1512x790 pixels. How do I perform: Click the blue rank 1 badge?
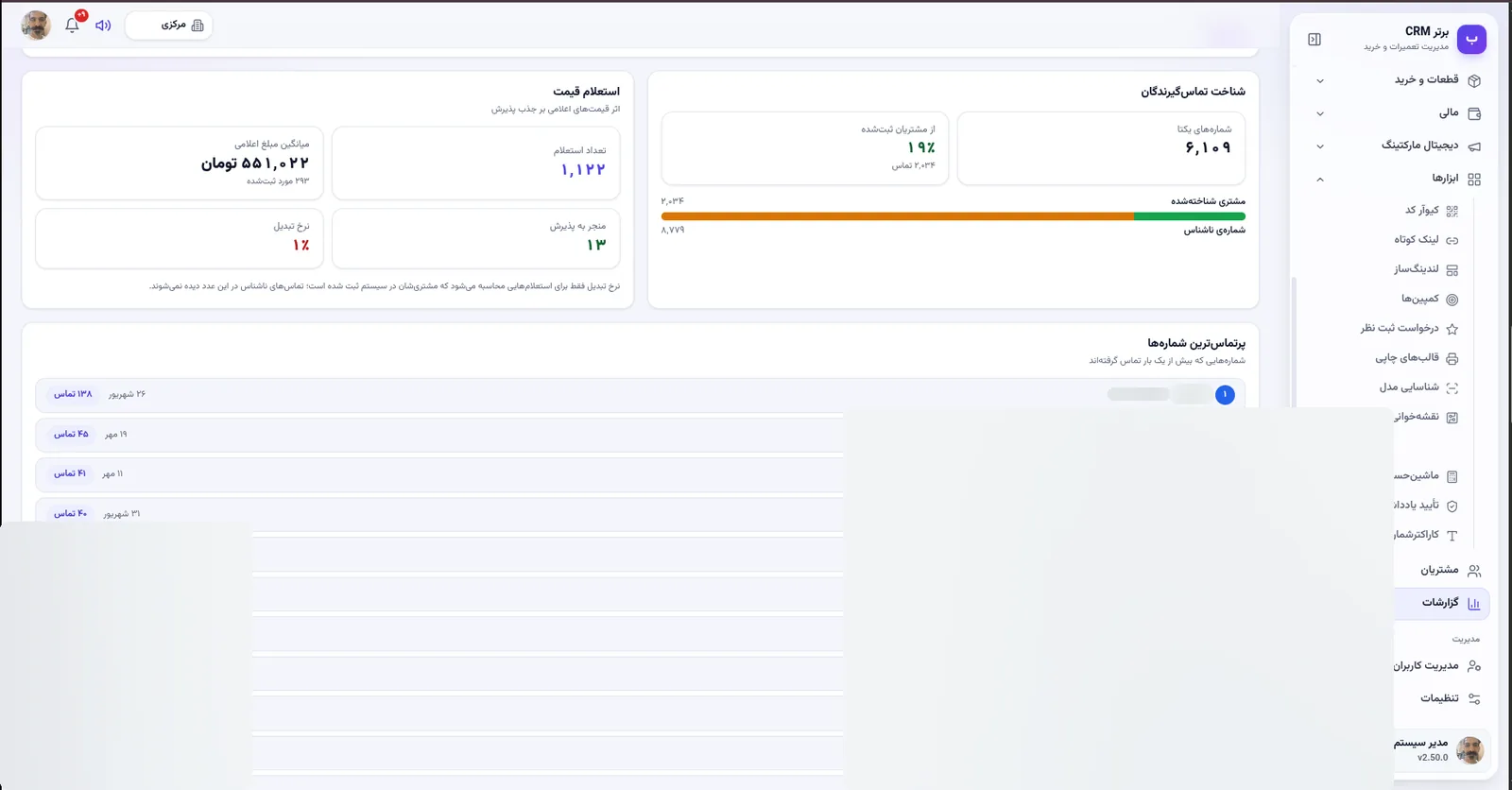(1225, 395)
